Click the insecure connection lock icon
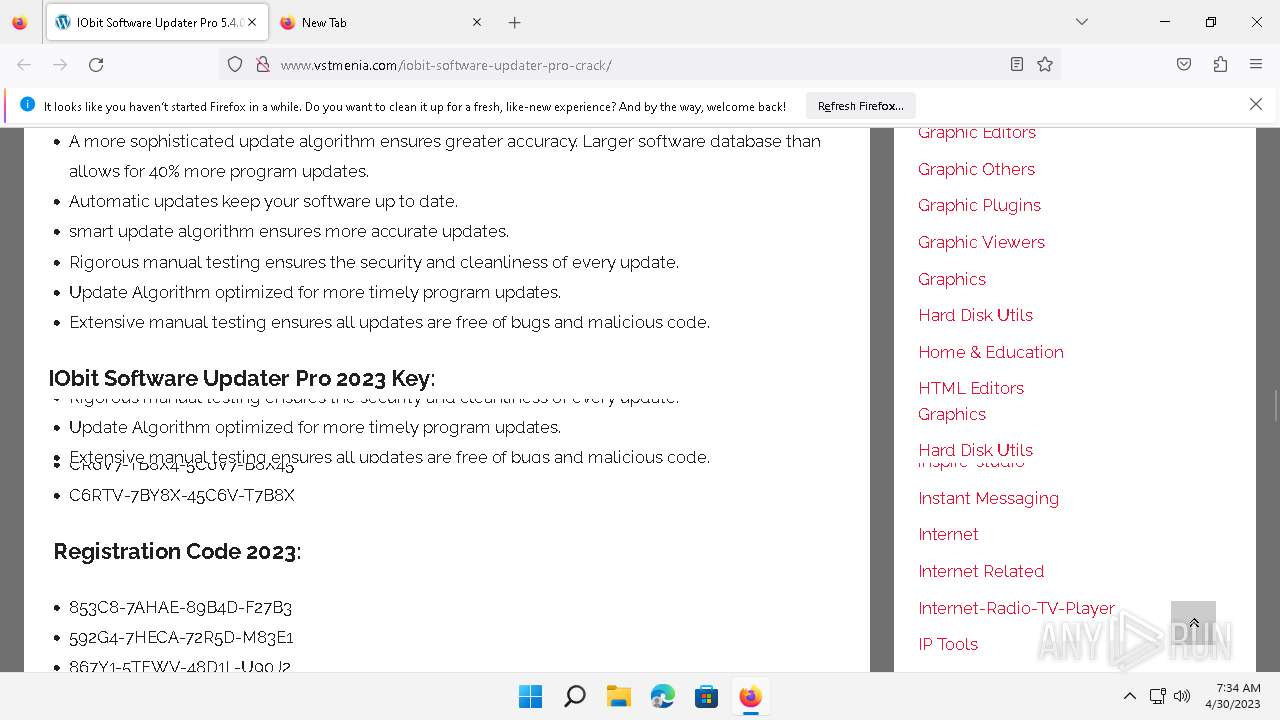This screenshot has width=1280, height=720. point(263,64)
